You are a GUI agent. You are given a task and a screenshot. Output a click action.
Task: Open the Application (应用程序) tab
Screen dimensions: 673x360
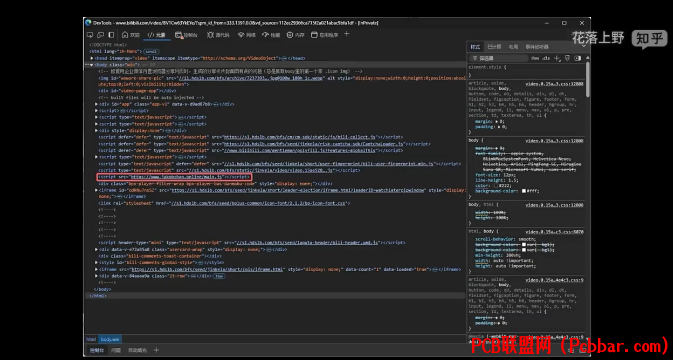324,35
